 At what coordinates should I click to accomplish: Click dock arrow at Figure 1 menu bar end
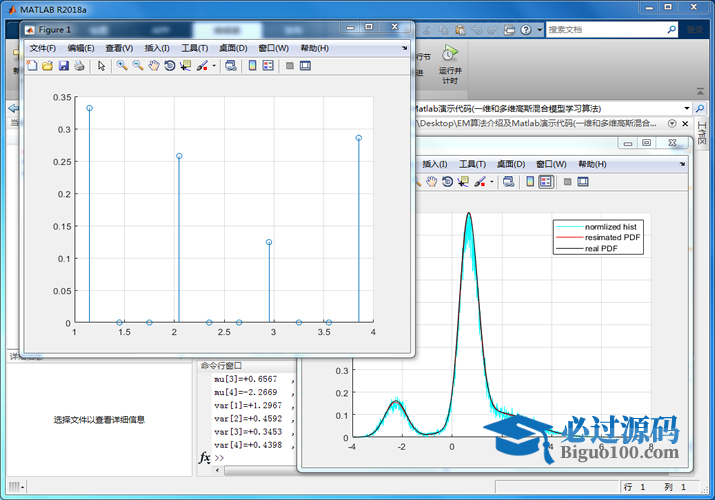click(x=404, y=48)
